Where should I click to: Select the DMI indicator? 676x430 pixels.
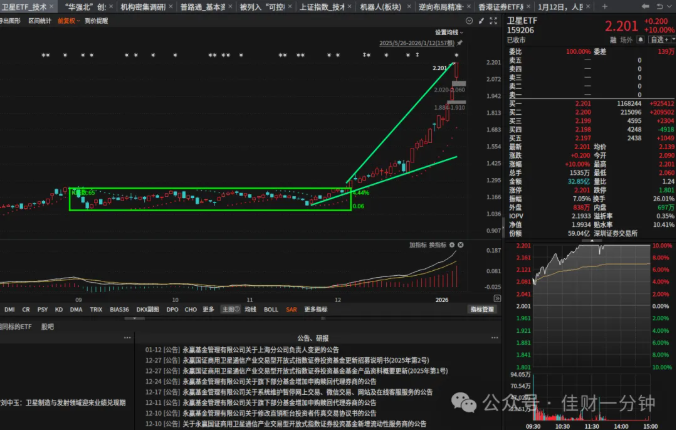(9, 310)
